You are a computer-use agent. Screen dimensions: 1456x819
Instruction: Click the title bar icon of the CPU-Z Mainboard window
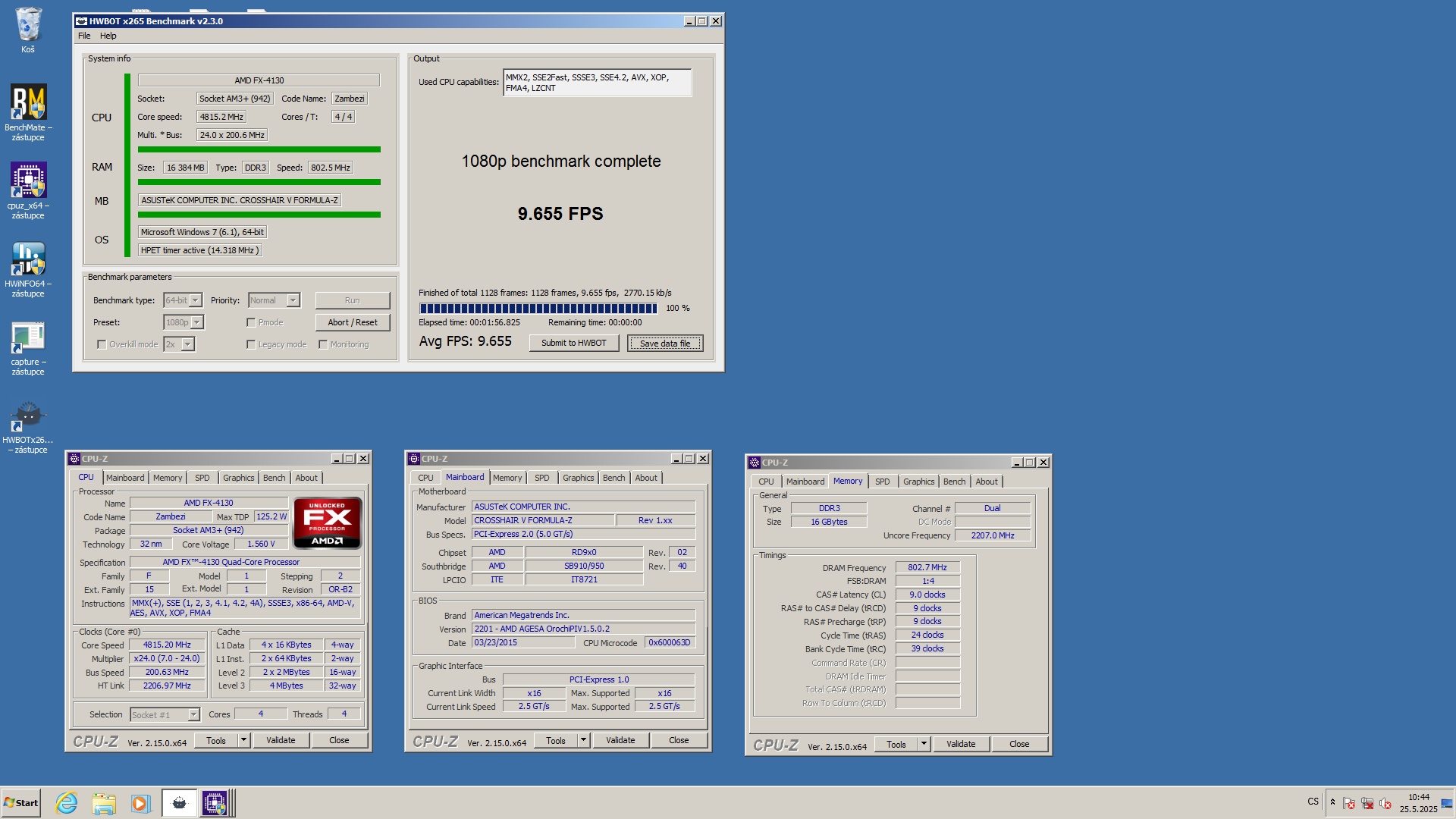tap(413, 459)
